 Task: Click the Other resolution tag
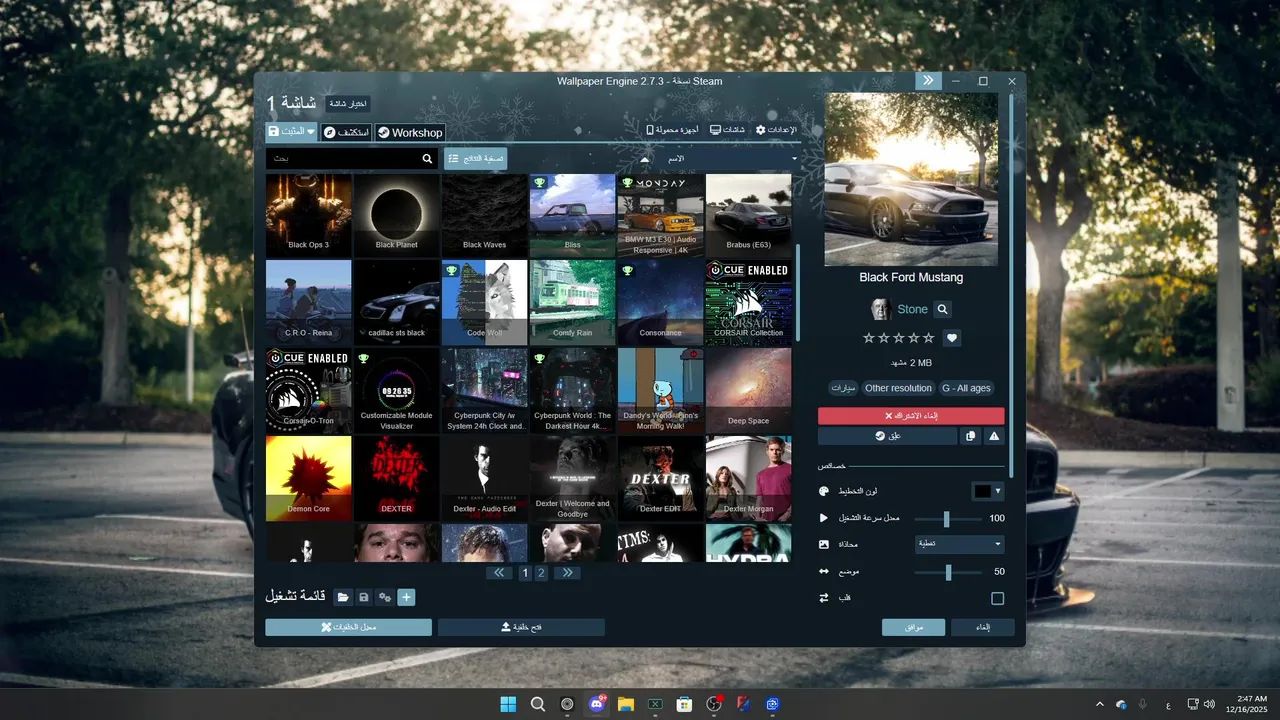click(898, 388)
